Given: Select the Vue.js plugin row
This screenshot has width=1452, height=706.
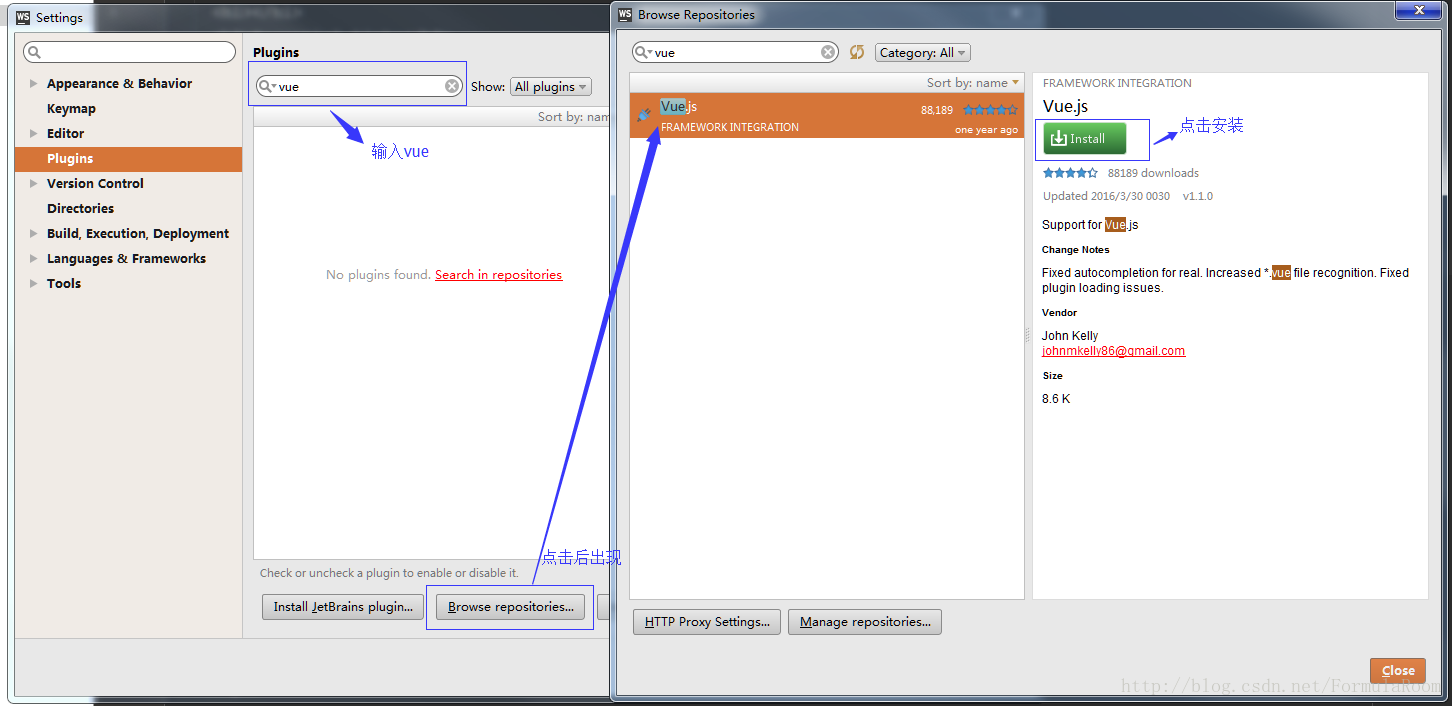Looking at the screenshot, I should tap(826, 116).
